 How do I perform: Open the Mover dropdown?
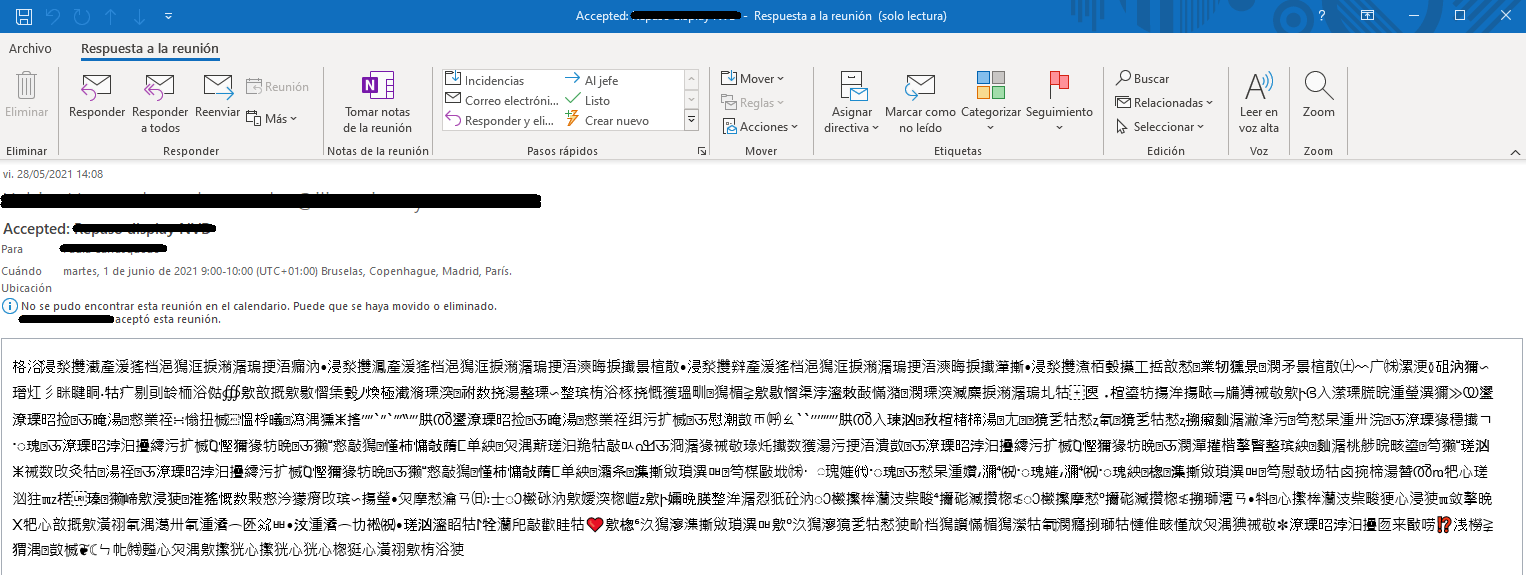pyautogui.click(x=752, y=78)
